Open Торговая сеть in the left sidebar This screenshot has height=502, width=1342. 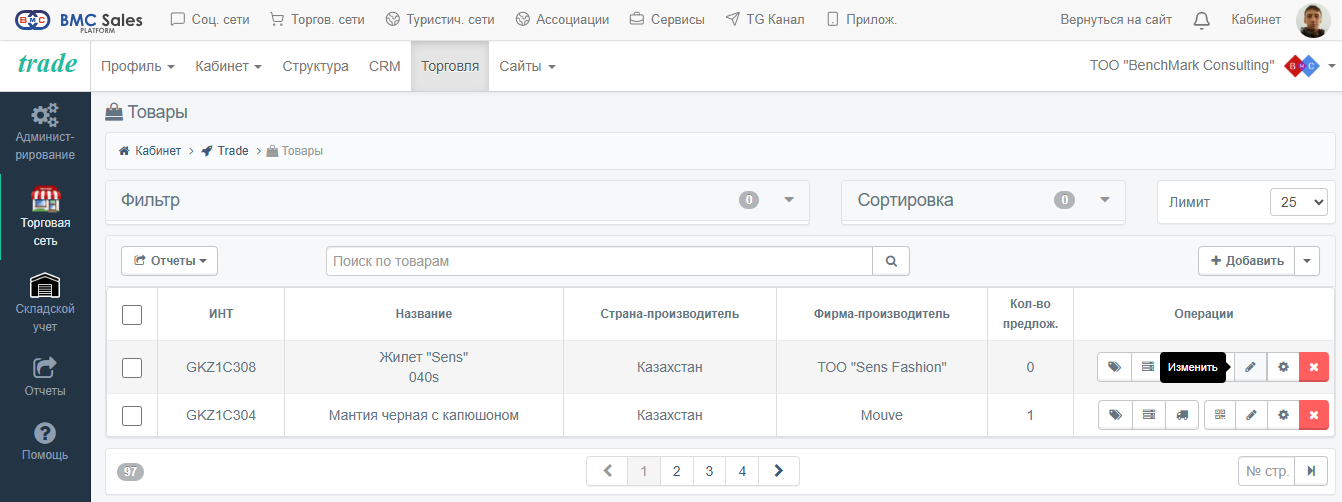45,217
